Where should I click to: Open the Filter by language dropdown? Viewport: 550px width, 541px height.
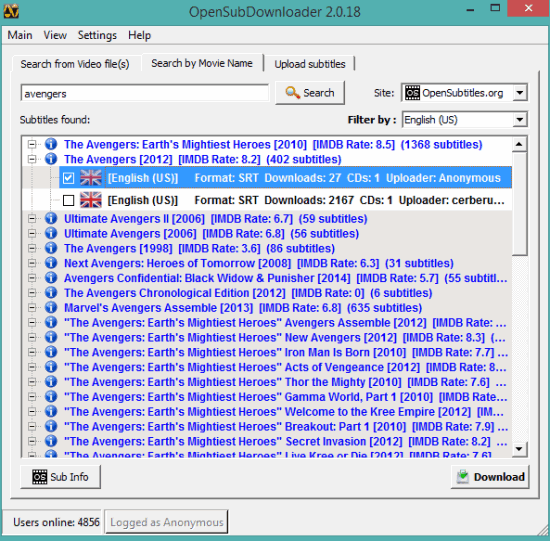[x=519, y=120]
